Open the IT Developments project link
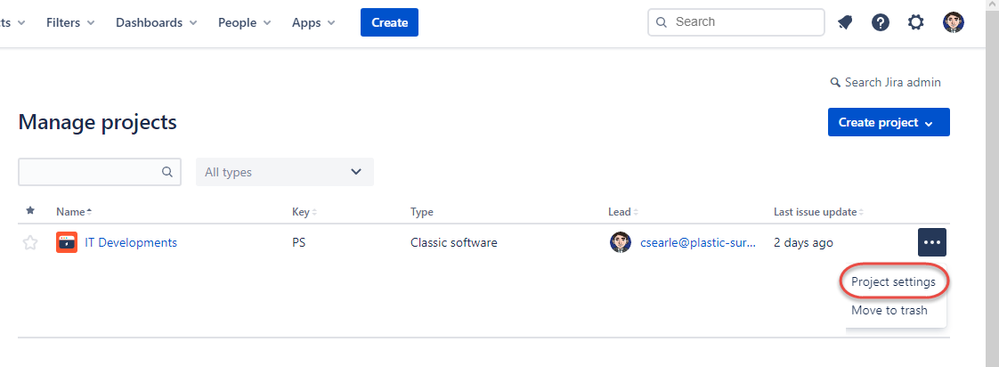Image resolution: width=999 pixels, height=367 pixels. 131,243
